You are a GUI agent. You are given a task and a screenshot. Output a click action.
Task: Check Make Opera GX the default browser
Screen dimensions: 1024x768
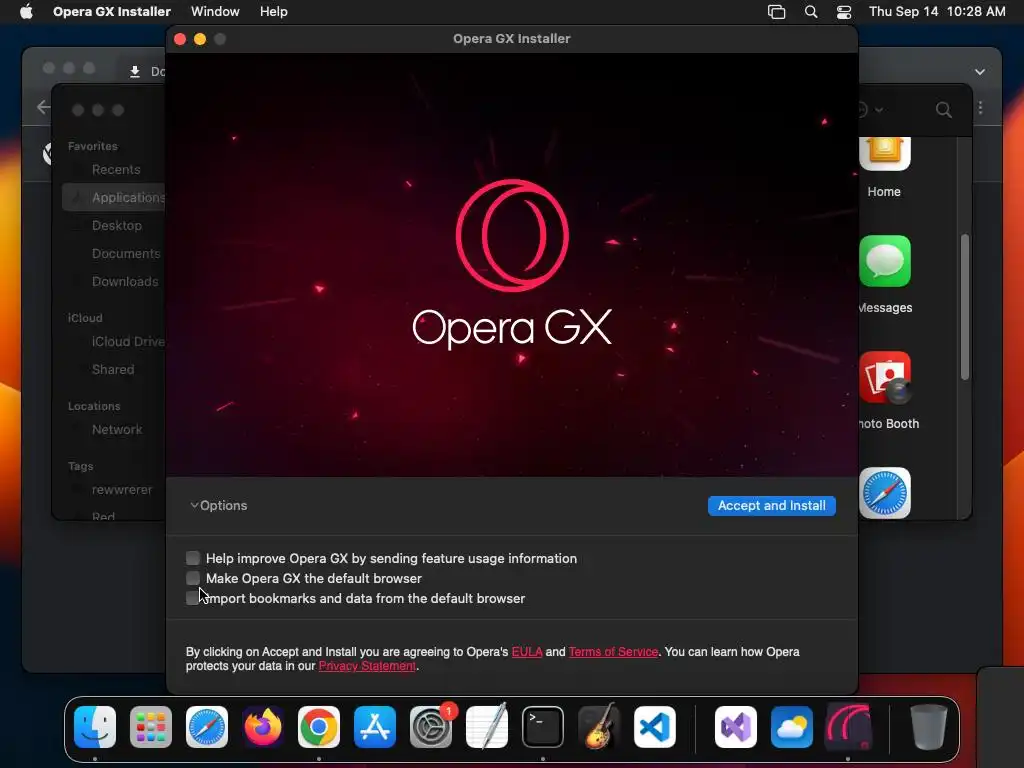tap(193, 578)
